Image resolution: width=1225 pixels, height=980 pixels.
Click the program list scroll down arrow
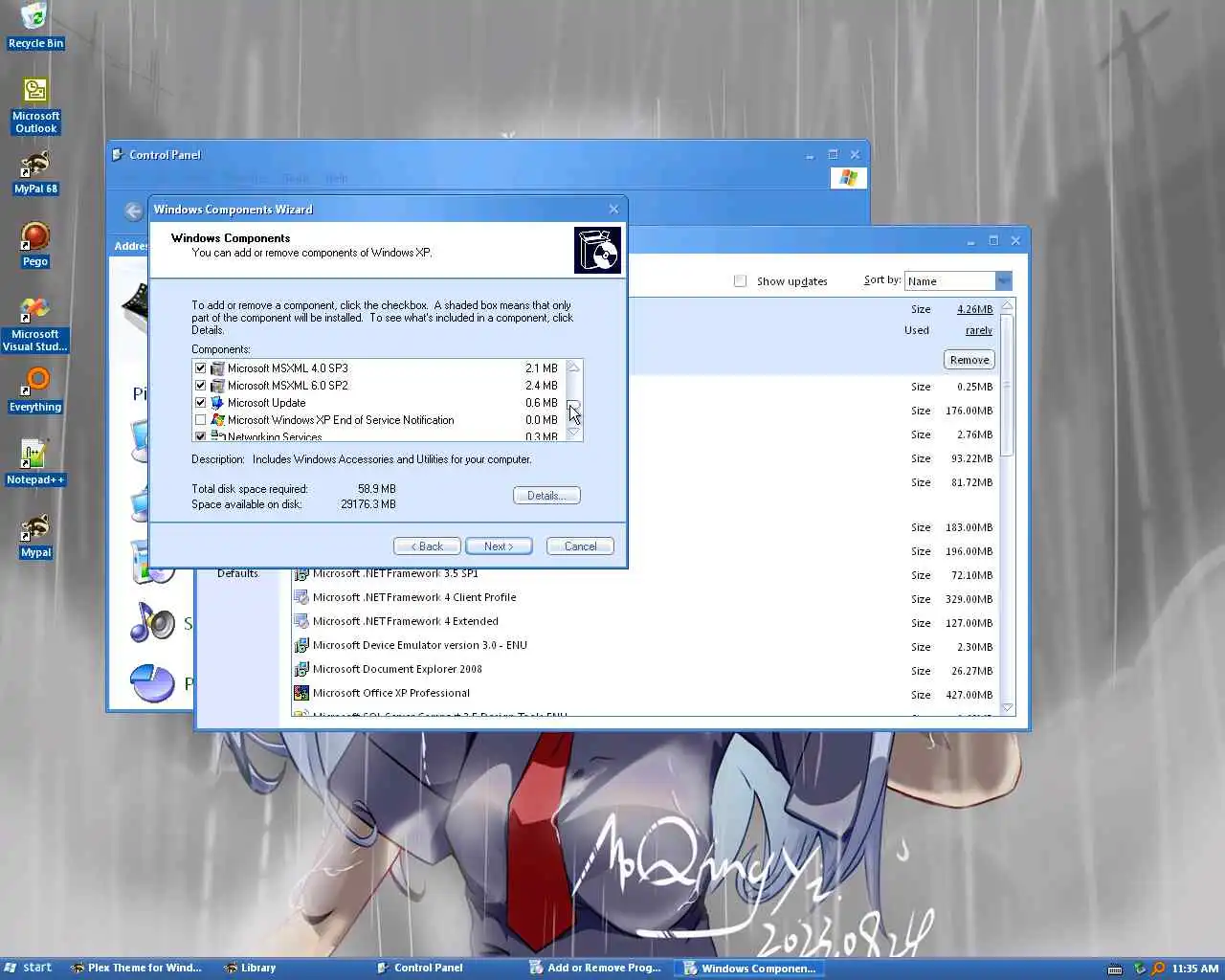click(1007, 708)
